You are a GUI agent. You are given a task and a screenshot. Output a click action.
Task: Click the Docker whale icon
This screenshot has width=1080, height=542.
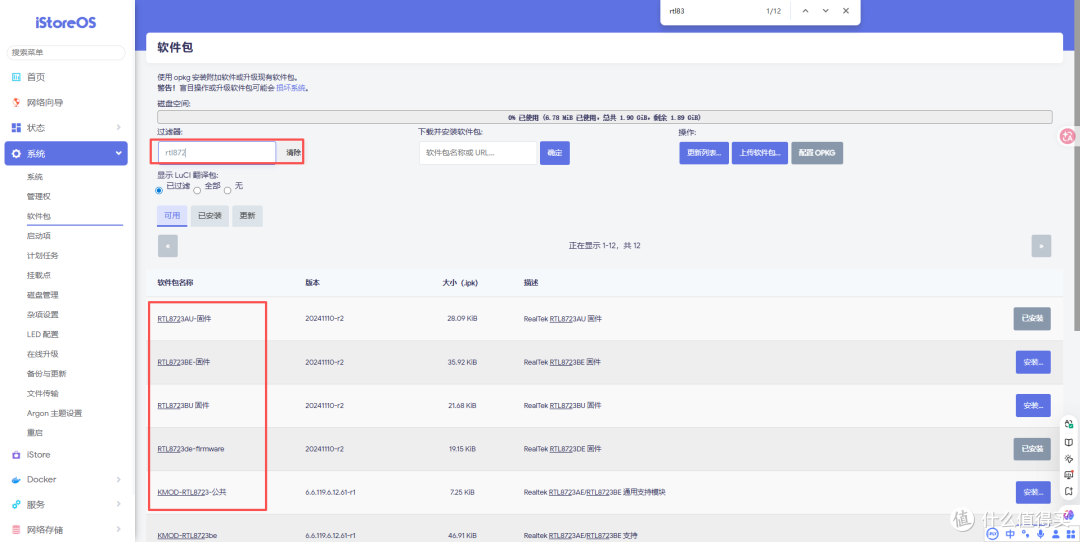[17, 479]
